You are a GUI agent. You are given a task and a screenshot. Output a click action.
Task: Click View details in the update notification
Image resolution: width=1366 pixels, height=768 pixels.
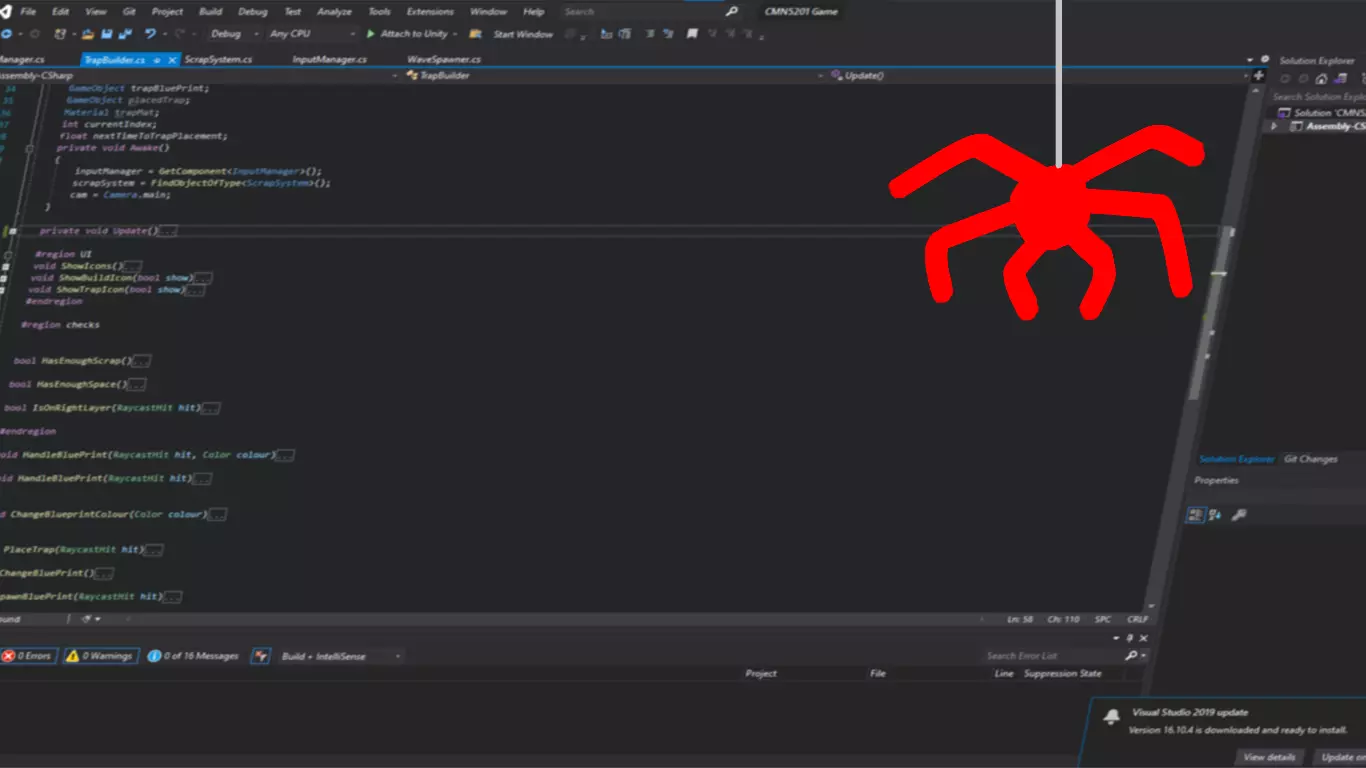click(x=1269, y=757)
